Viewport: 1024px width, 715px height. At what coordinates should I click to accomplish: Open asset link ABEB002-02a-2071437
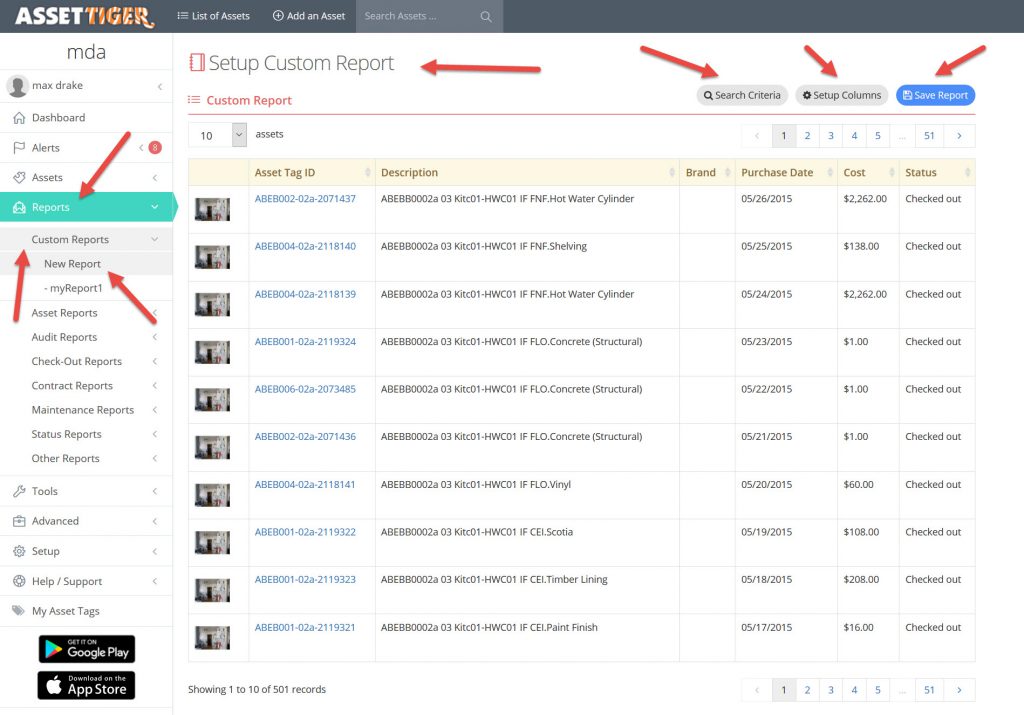[x=305, y=199]
